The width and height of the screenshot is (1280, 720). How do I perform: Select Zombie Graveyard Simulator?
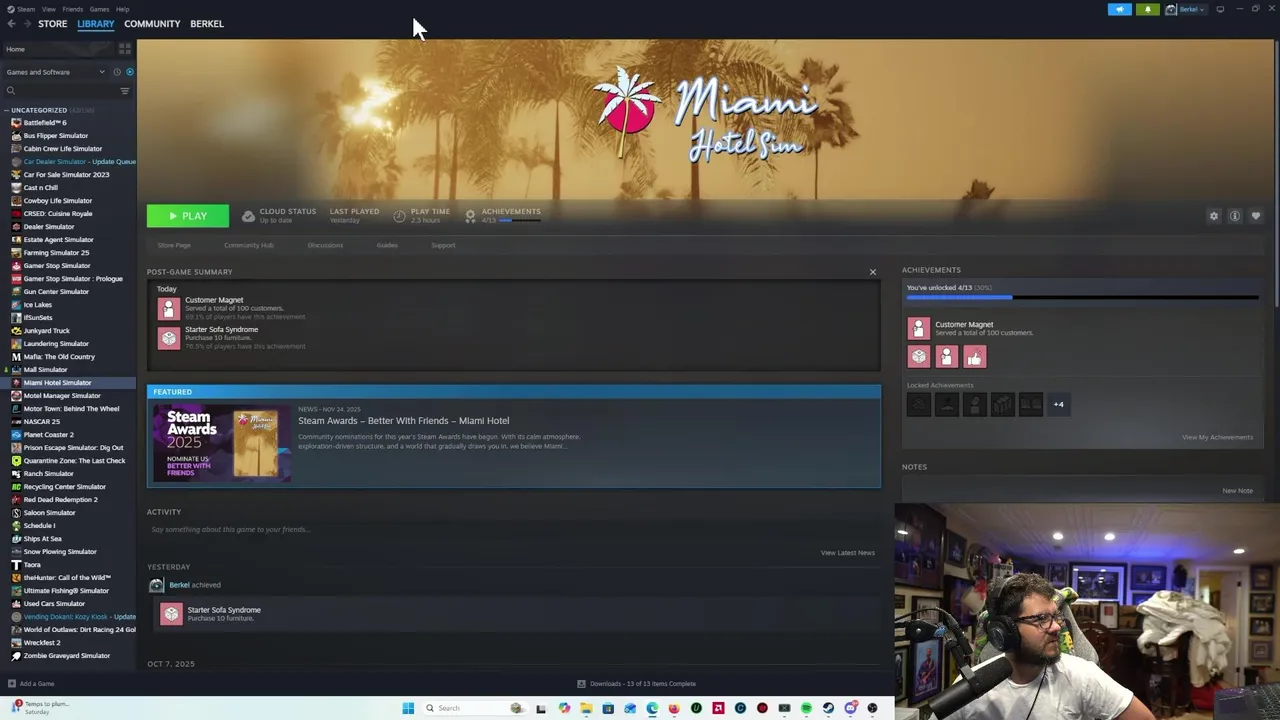click(66, 656)
